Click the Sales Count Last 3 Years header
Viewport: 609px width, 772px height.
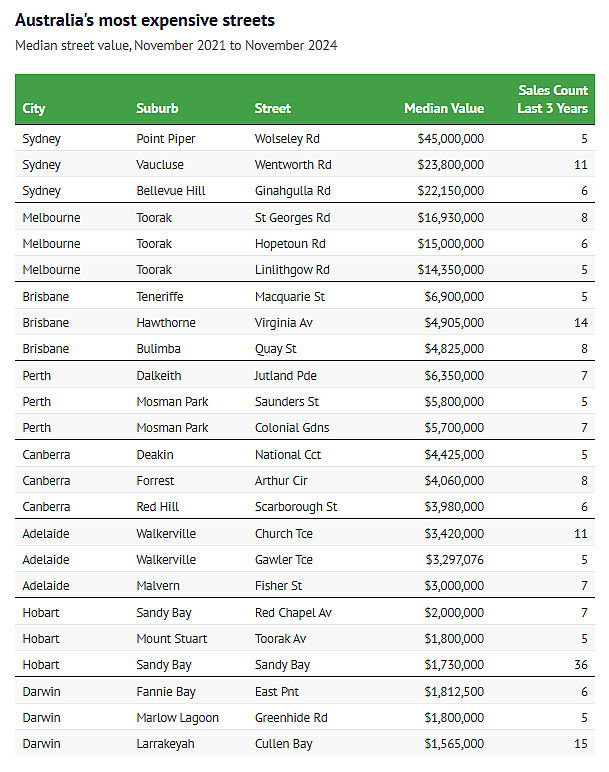click(552, 99)
